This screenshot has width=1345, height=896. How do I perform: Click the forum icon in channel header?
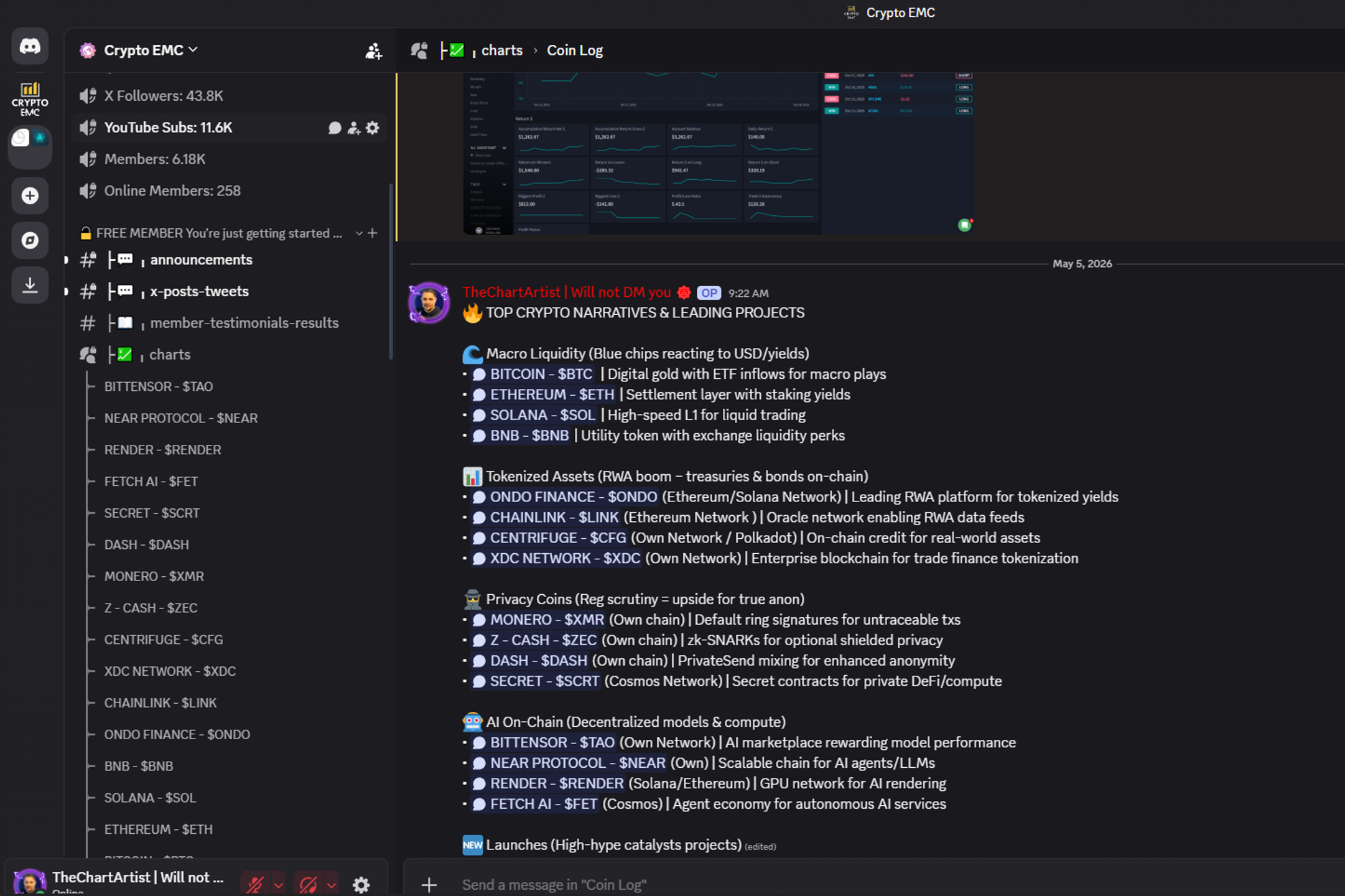point(419,50)
